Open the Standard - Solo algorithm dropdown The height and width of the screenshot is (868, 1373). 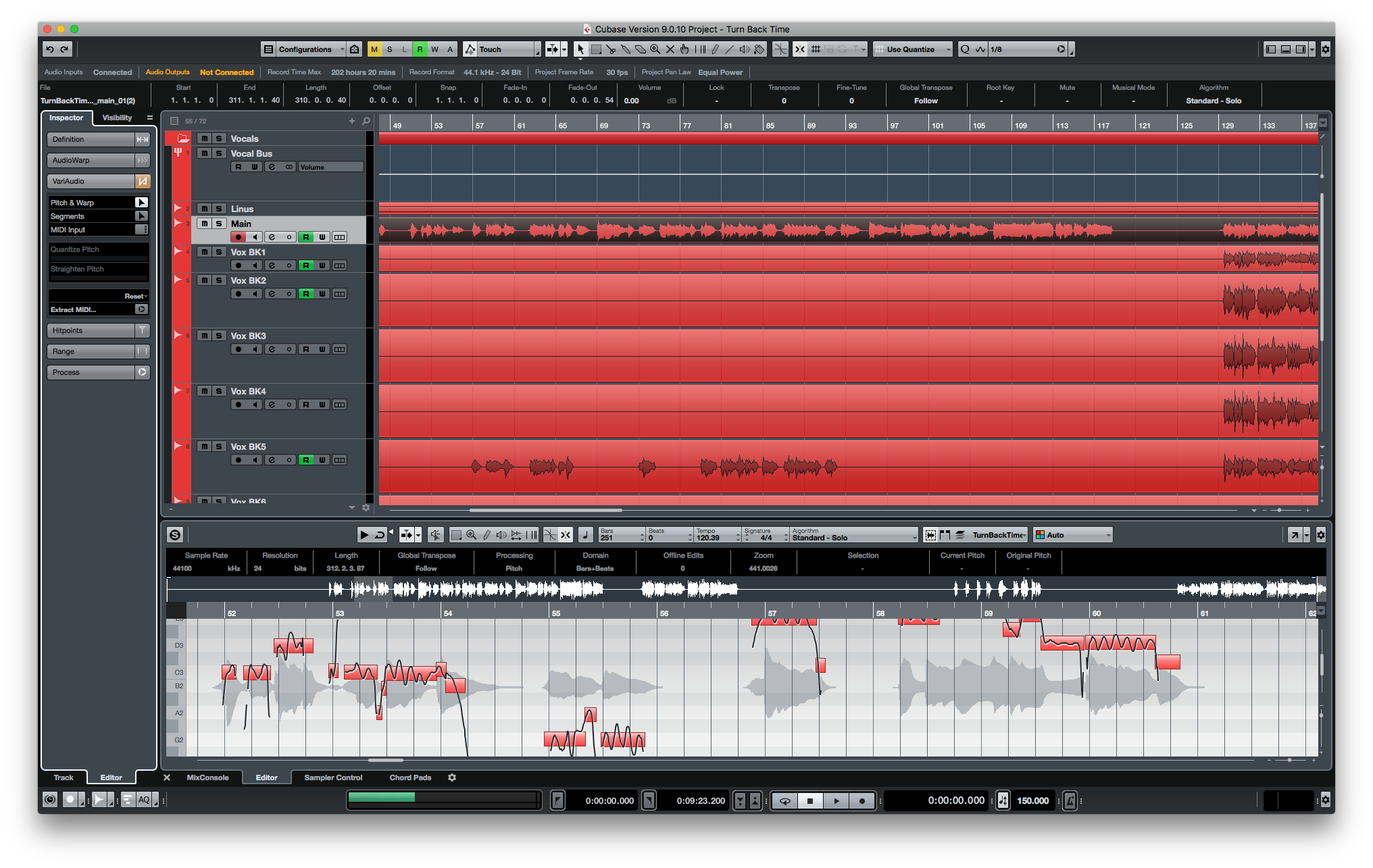coord(854,535)
